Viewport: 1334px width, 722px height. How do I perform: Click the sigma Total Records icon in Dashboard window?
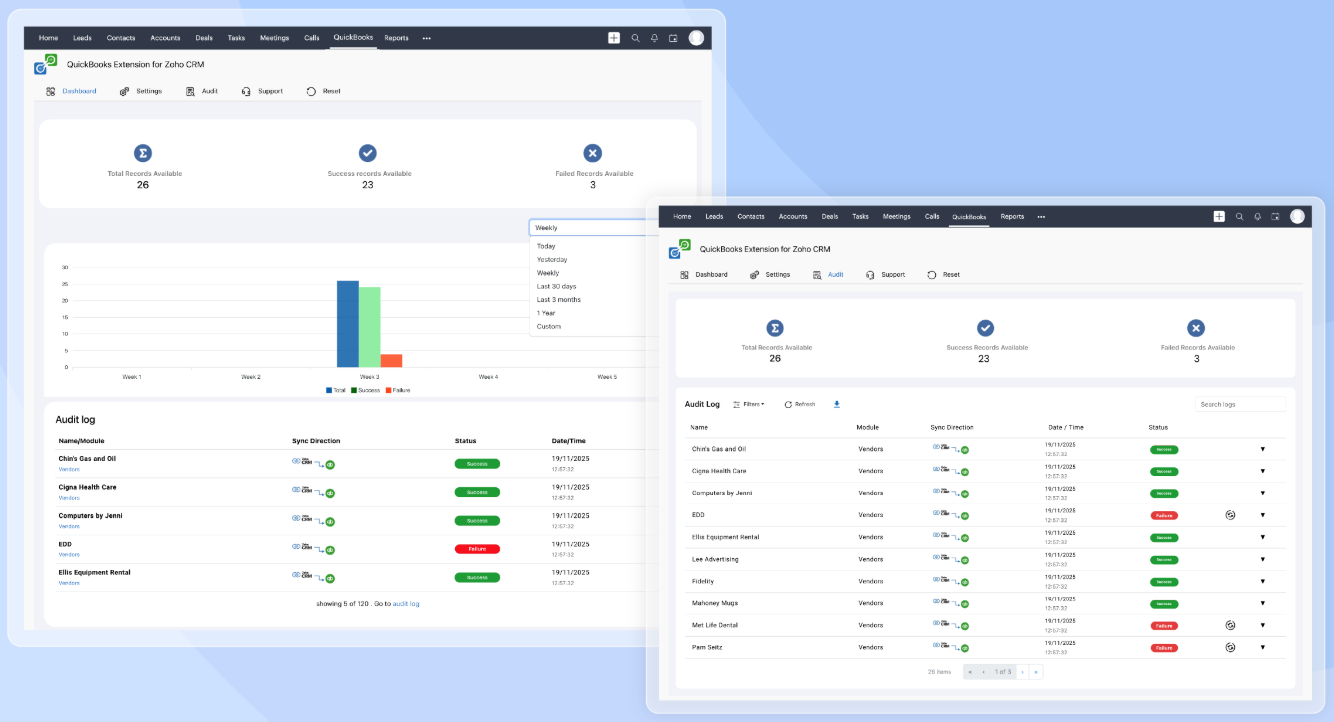(x=143, y=153)
